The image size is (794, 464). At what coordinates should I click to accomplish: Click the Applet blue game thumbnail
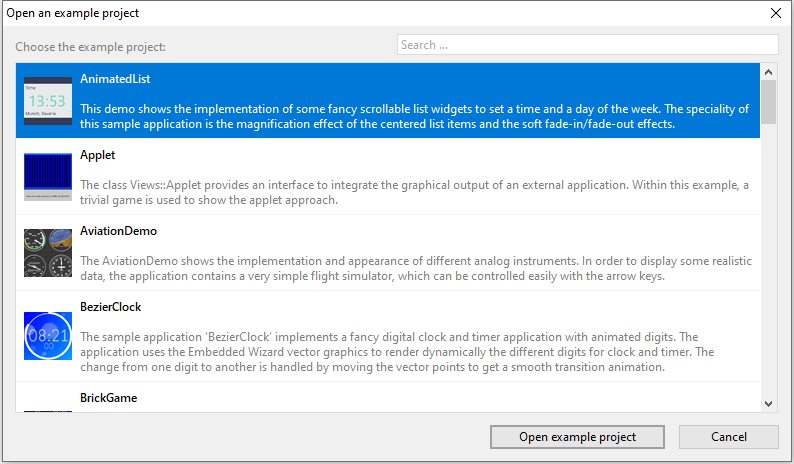click(48, 177)
